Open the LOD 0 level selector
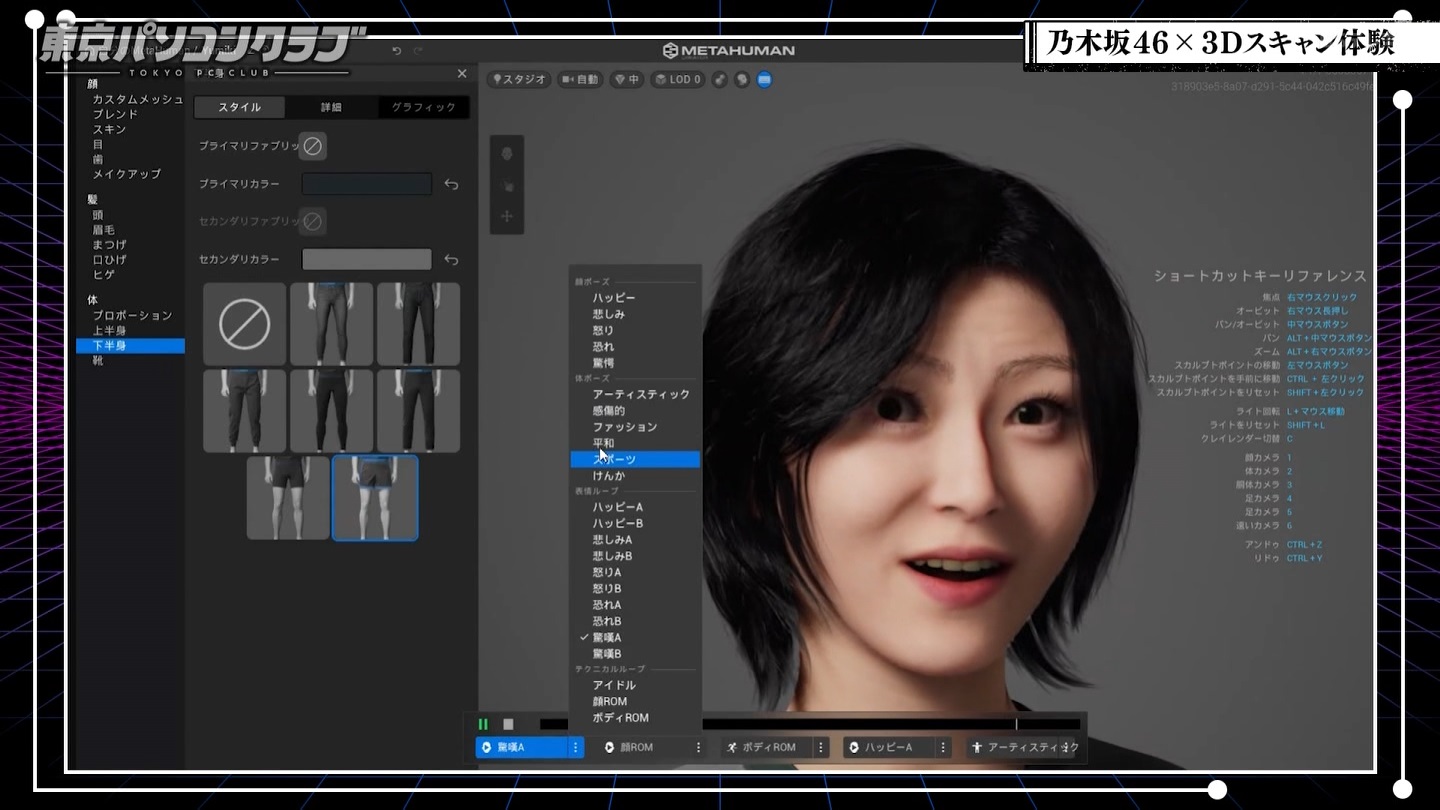The image size is (1440, 810). point(678,80)
